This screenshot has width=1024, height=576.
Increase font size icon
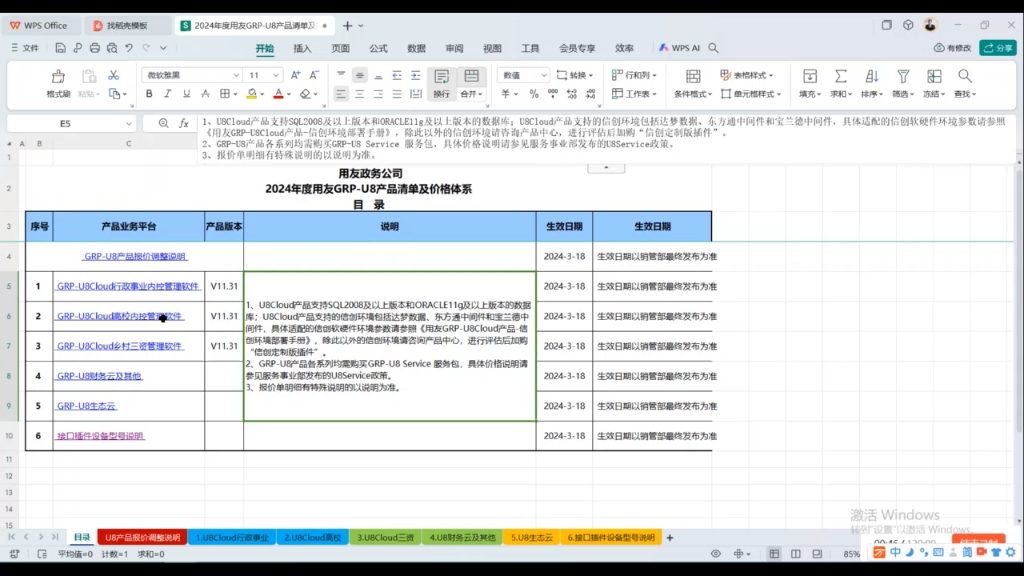pos(295,75)
